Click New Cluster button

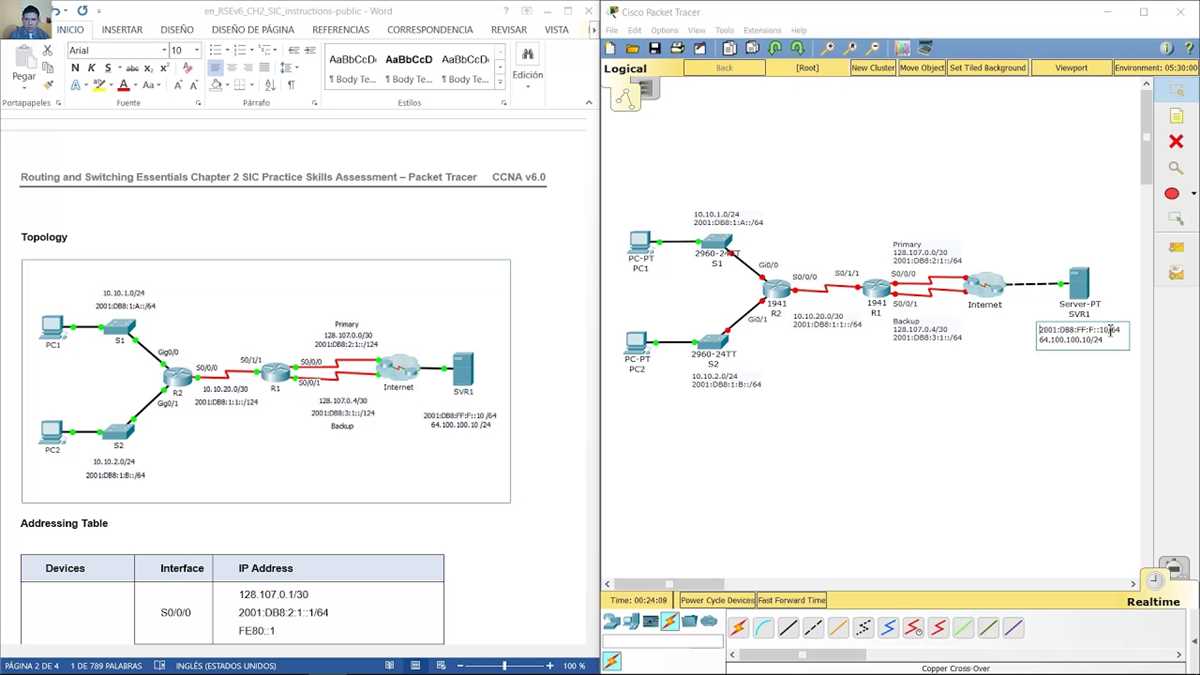873,68
